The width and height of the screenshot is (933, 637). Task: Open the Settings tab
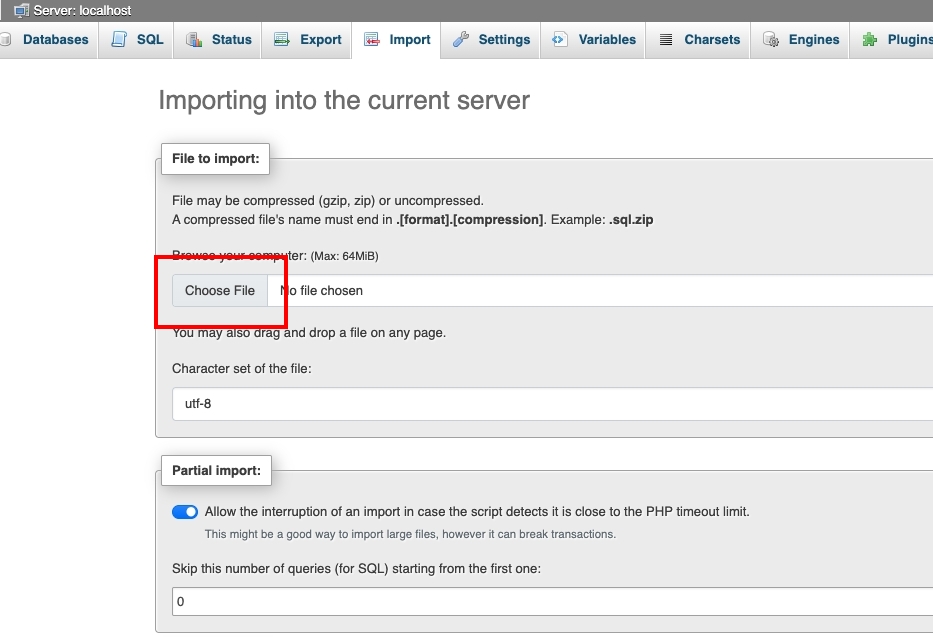(490, 40)
